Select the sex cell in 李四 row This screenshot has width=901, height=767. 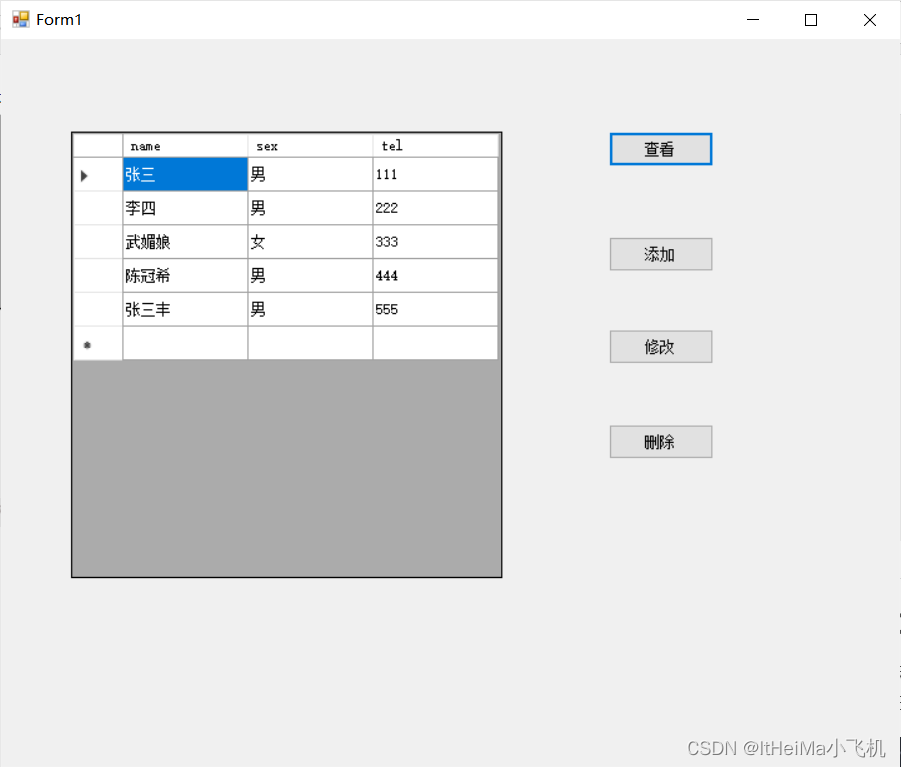[x=310, y=208]
